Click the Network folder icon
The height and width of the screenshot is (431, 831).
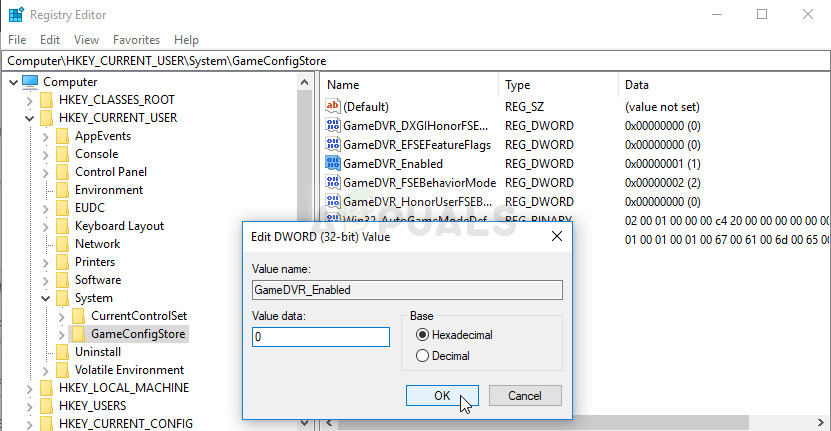tap(63, 244)
